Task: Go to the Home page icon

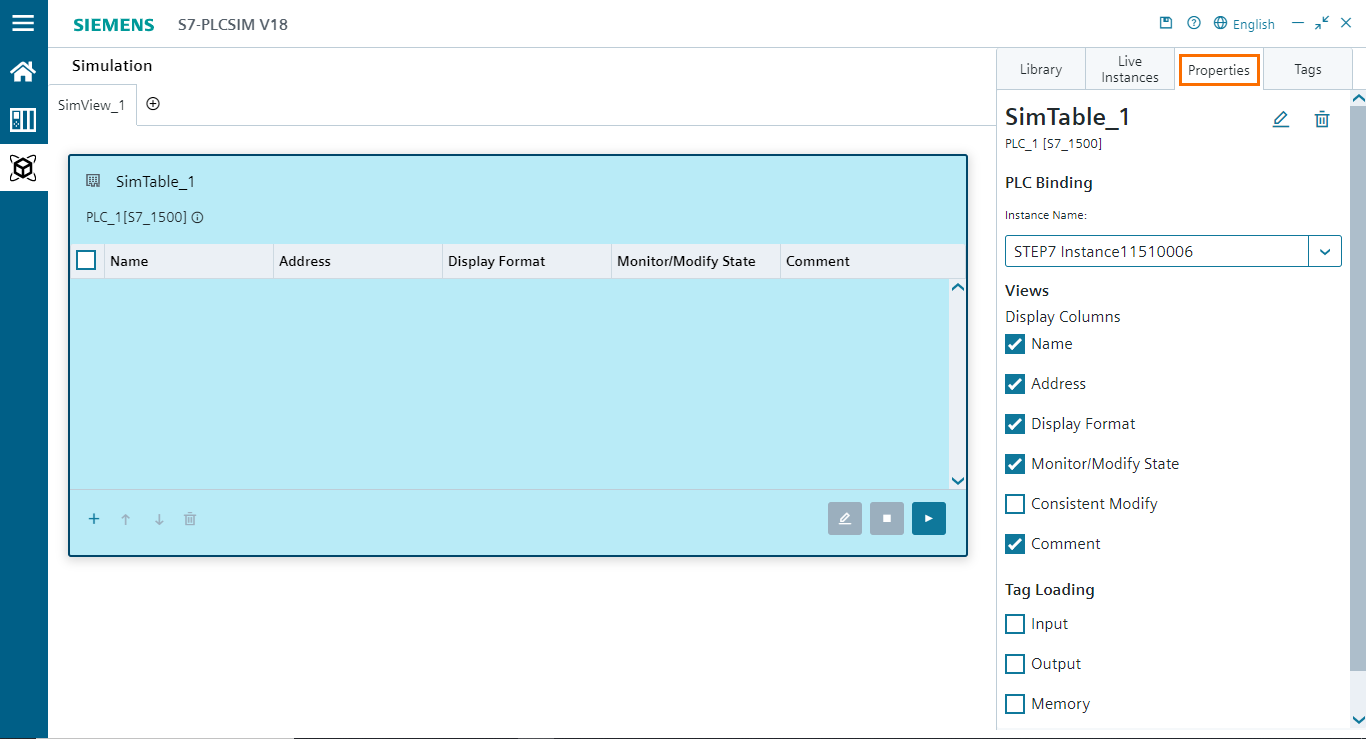Action: click(23, 71)
